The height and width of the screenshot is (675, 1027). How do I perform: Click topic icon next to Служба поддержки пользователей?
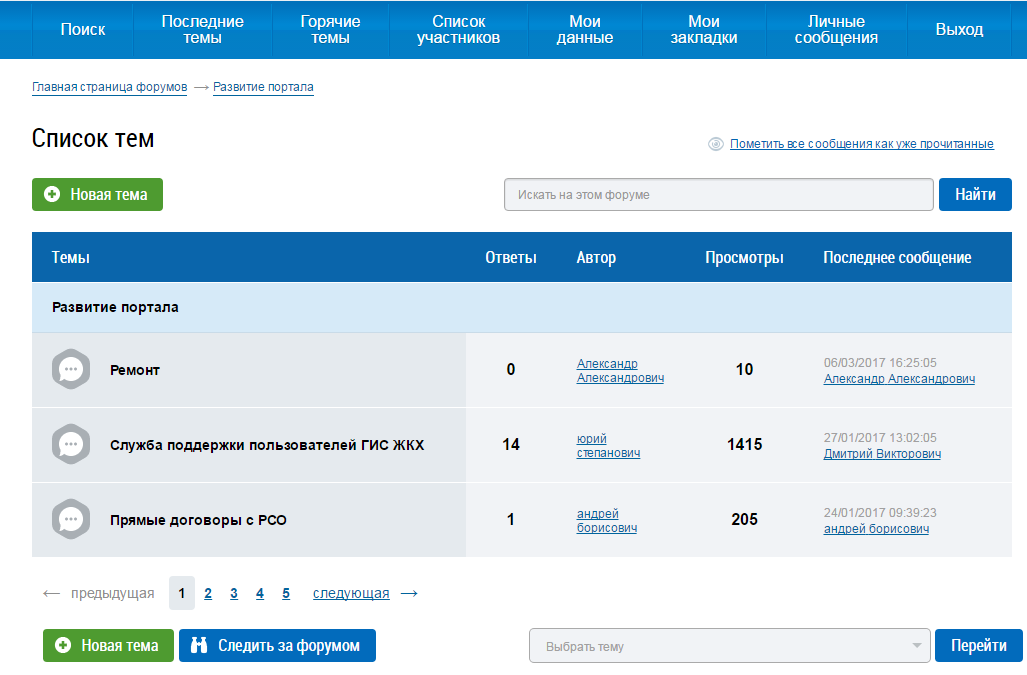pyautogui.click(x=71, y=444)
